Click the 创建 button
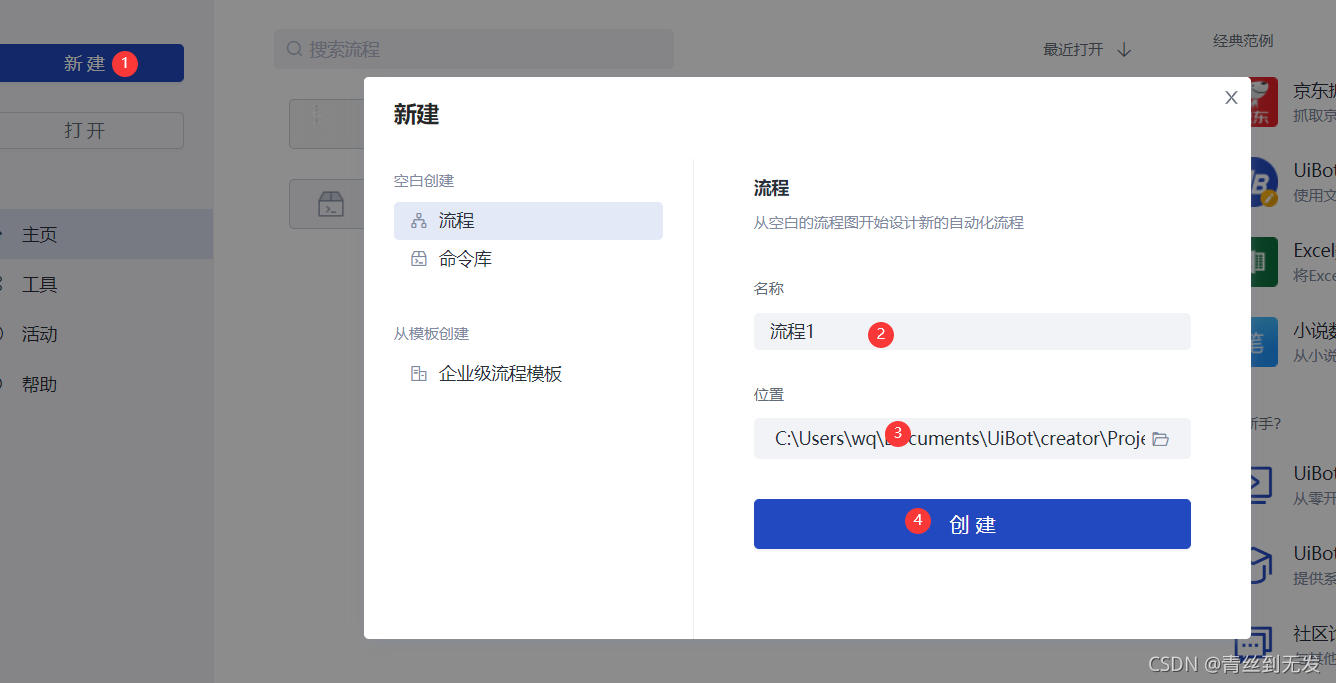The width and height of the screenshot is (1336, 683). 972,524
